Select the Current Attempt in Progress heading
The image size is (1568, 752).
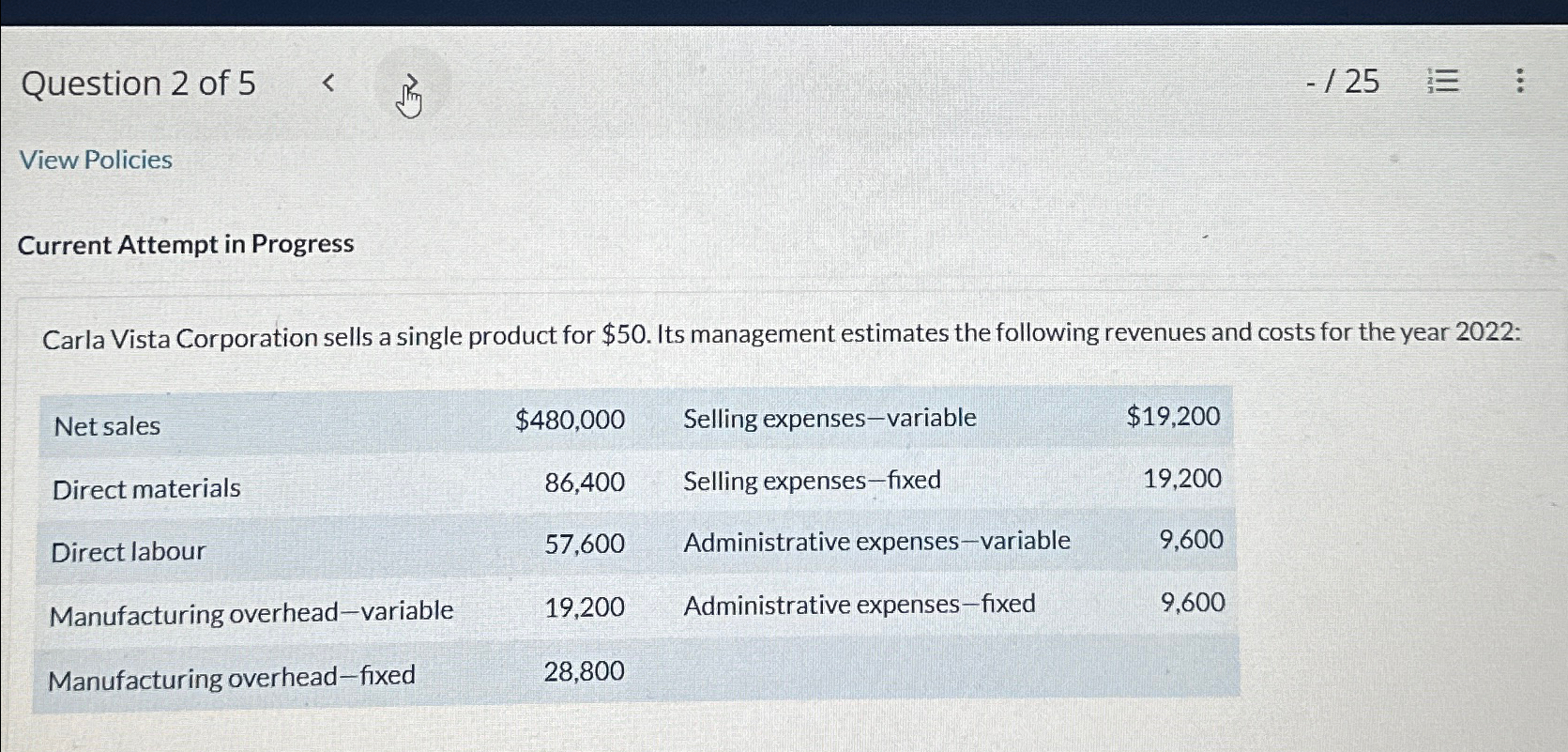click(187, 244)
